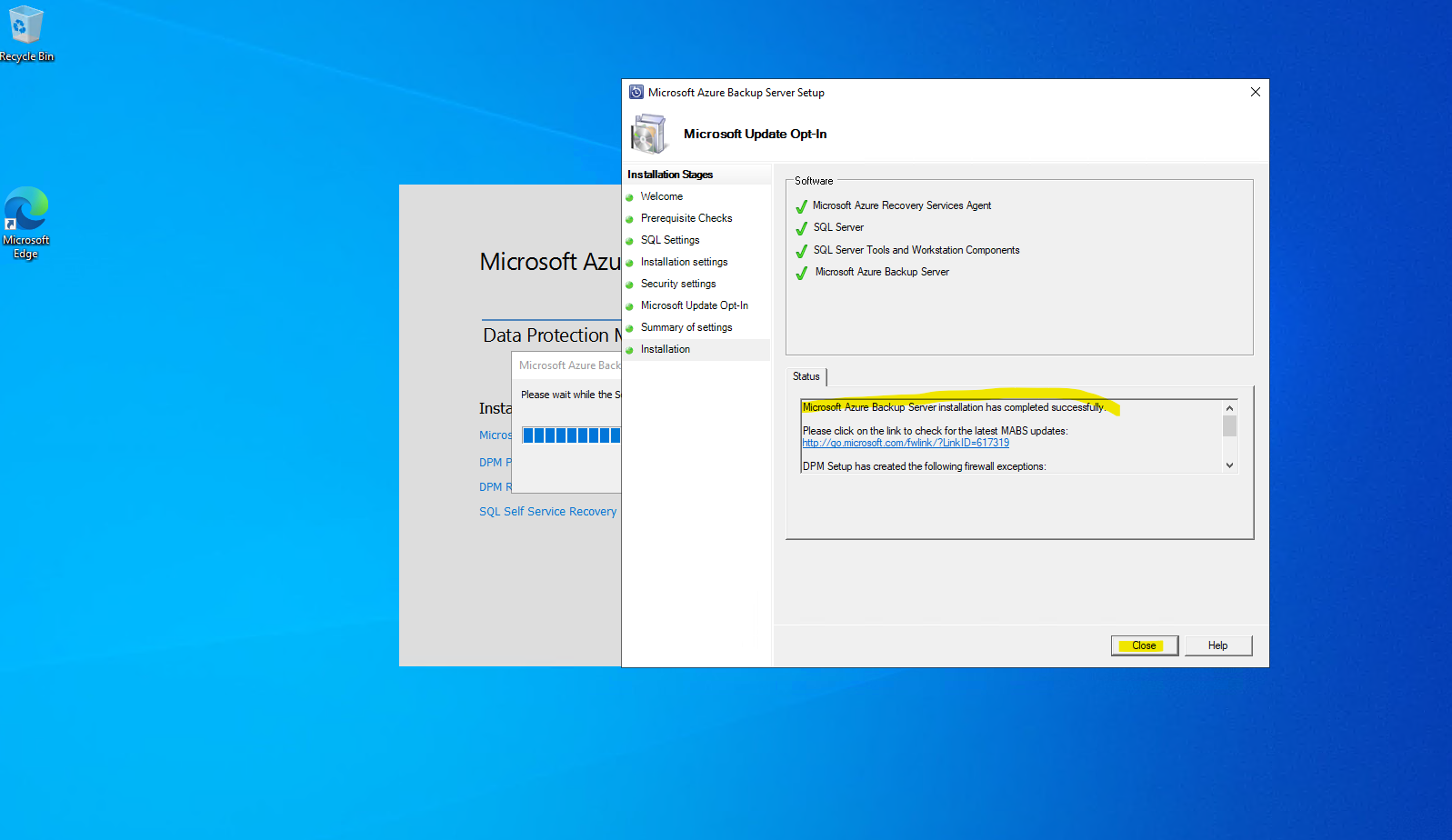
Task: Select the Installation settings stage
Action: pyautogui.click(x=684, y=262)
